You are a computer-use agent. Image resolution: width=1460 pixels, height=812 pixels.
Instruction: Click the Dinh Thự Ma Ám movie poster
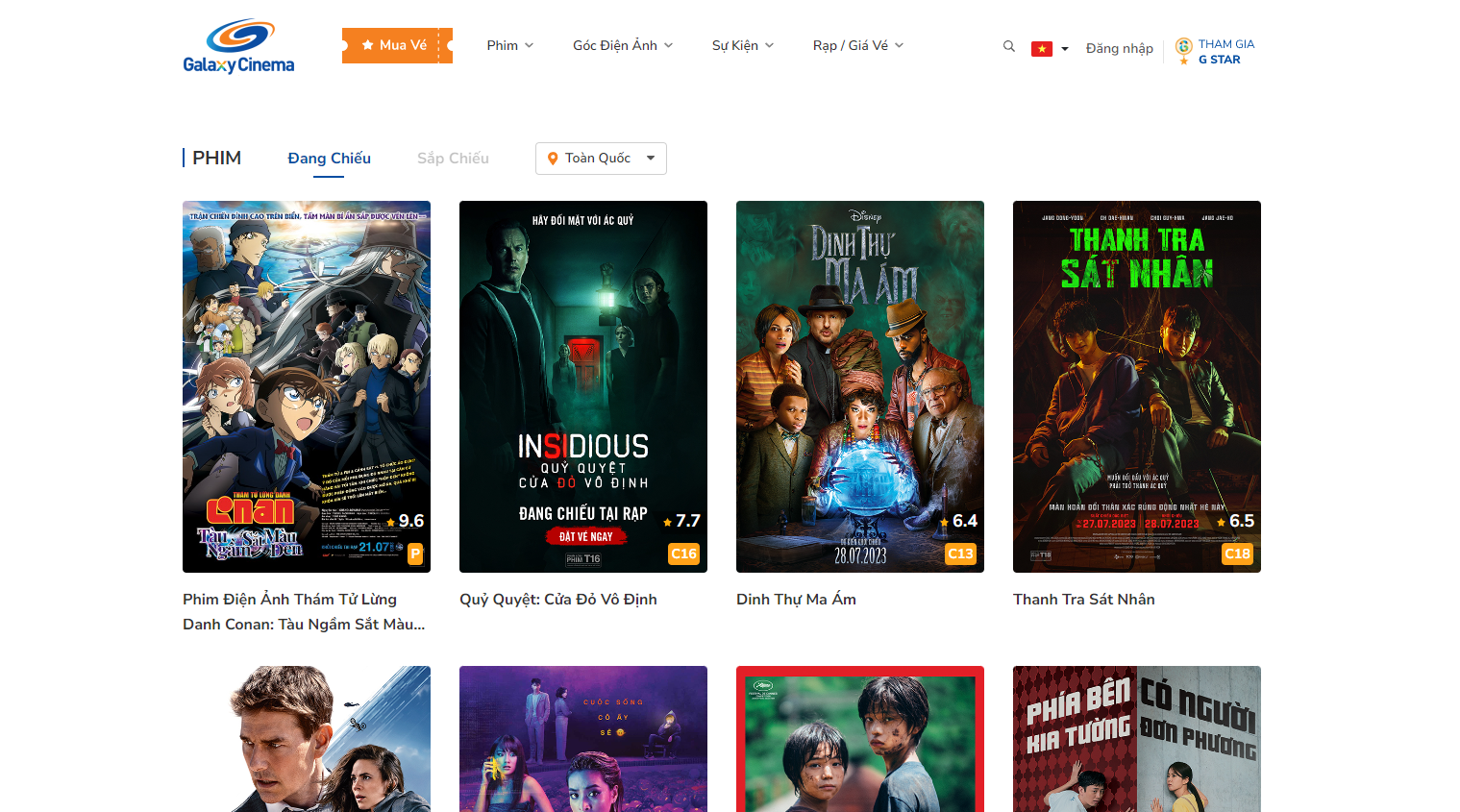[x=859, y=384]
